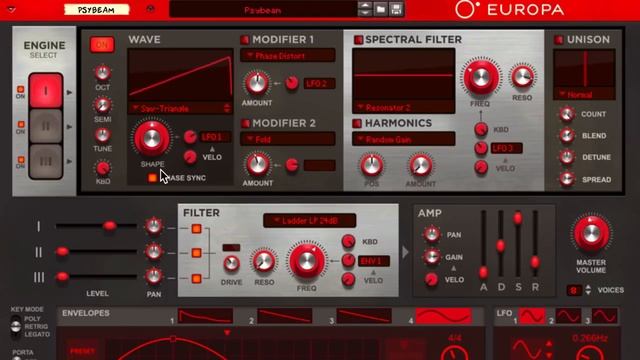Select Envelope 4 tab
The height and width of the screenshot is (360, 640).
444,316
